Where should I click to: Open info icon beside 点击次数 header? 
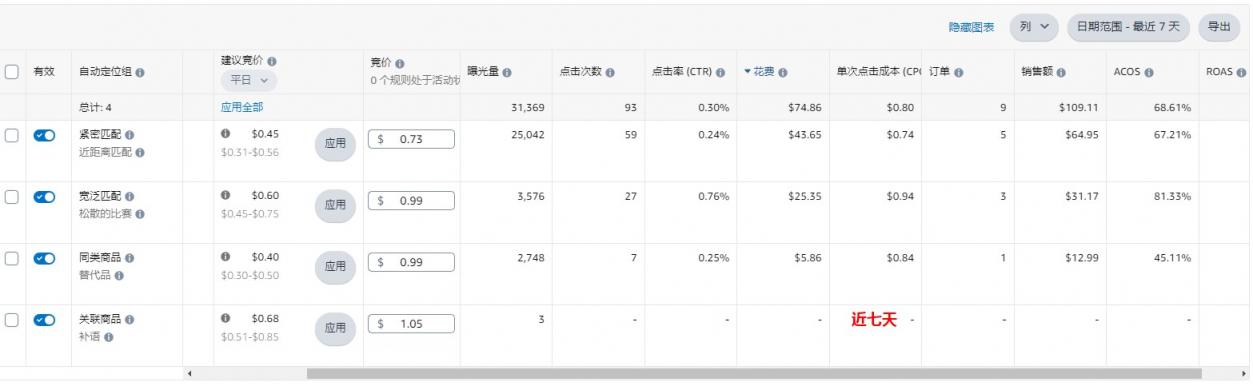coord(609,72)
